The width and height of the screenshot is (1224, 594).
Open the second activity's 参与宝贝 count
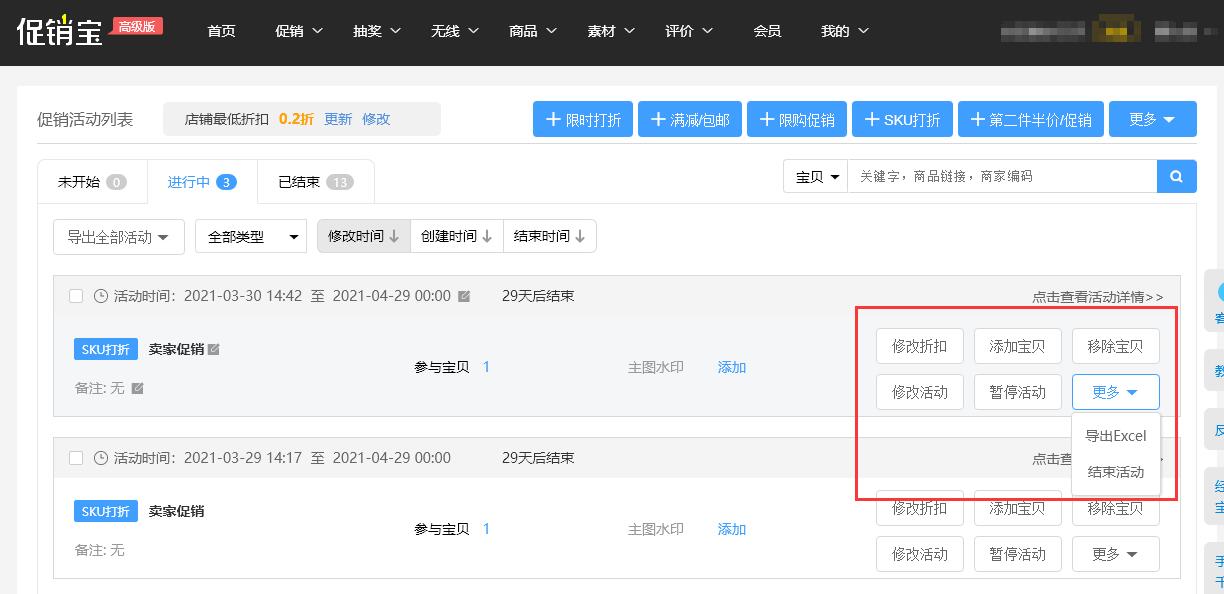[x=486, y=529]
